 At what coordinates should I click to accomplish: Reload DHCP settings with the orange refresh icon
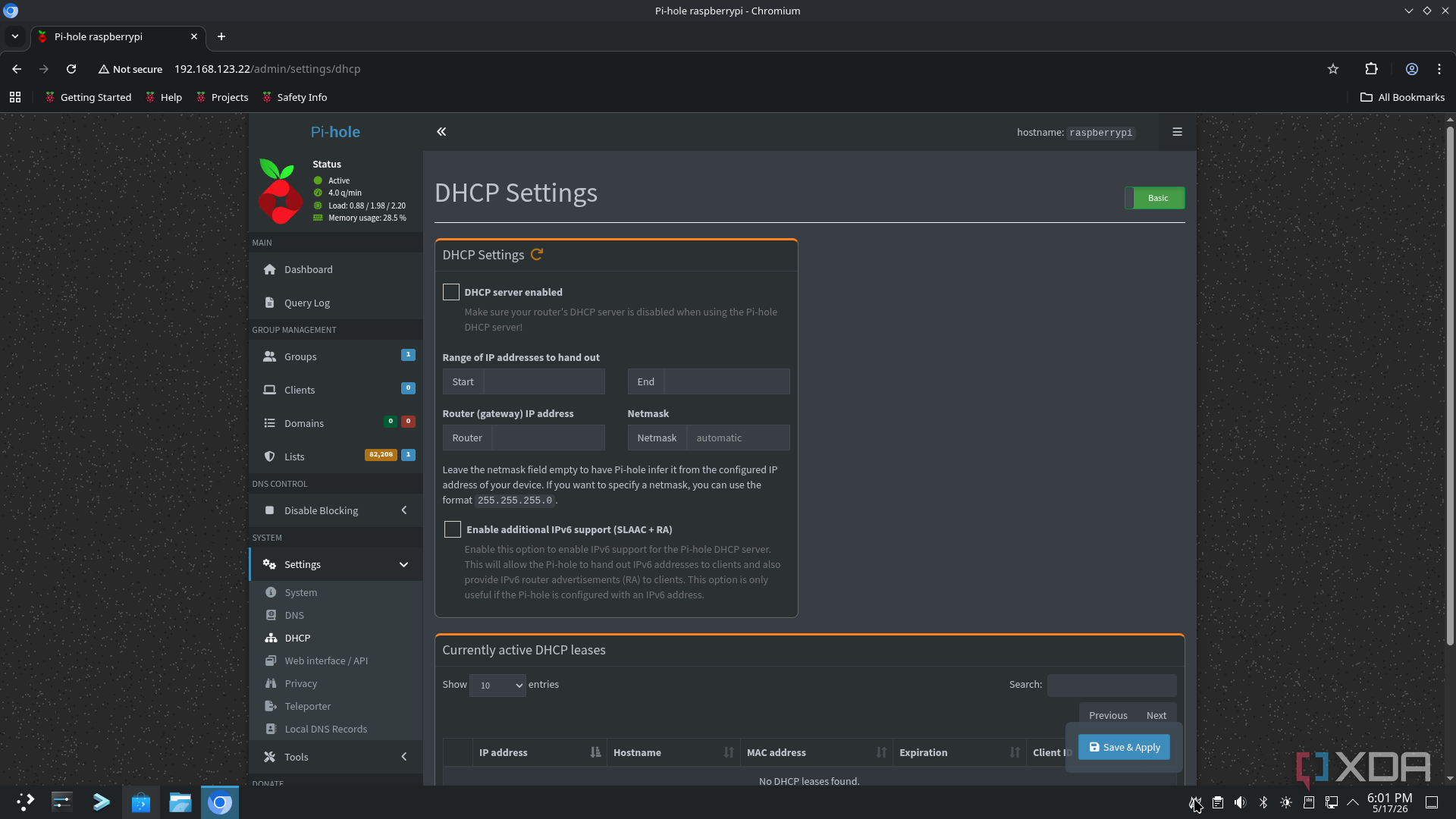[x=537, y=255]
